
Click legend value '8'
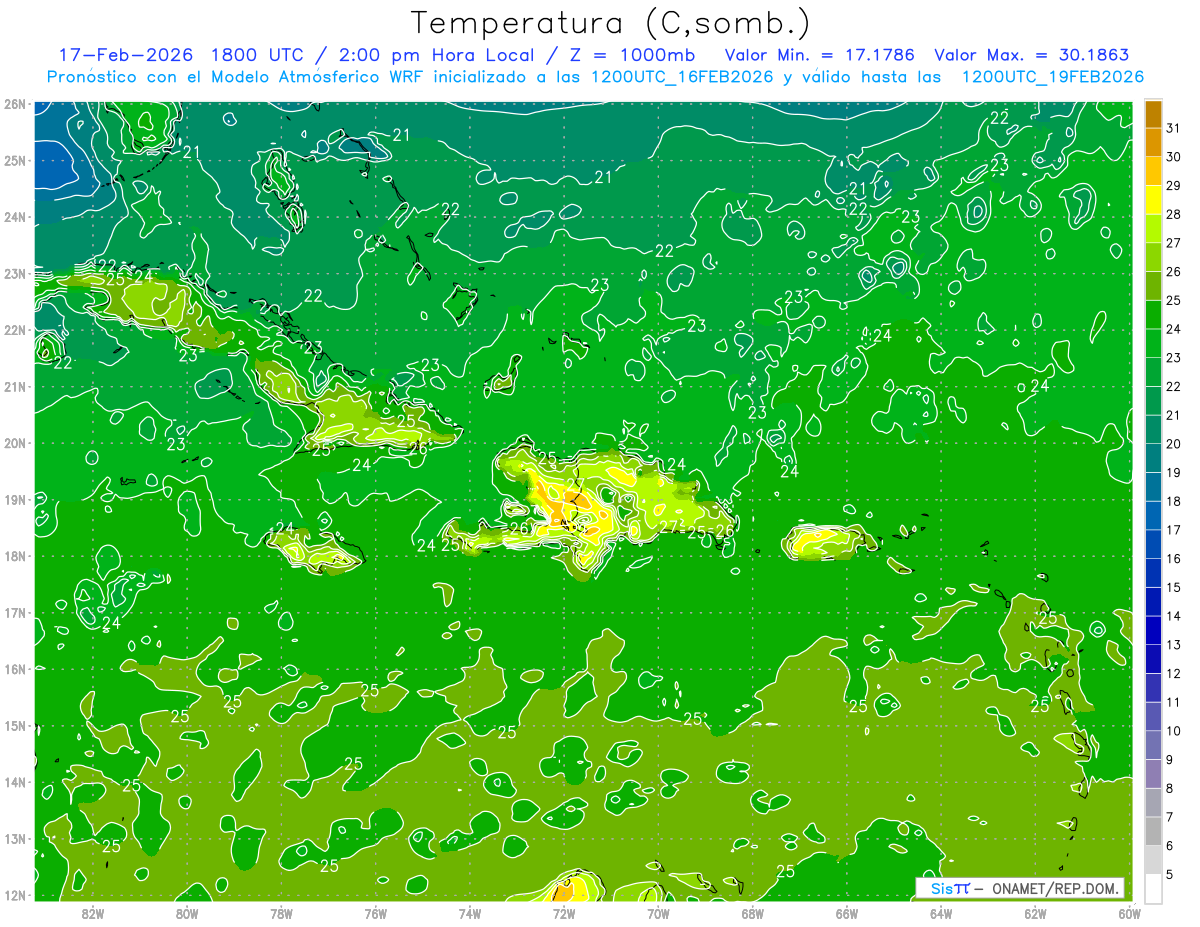tap(1170, 788)
